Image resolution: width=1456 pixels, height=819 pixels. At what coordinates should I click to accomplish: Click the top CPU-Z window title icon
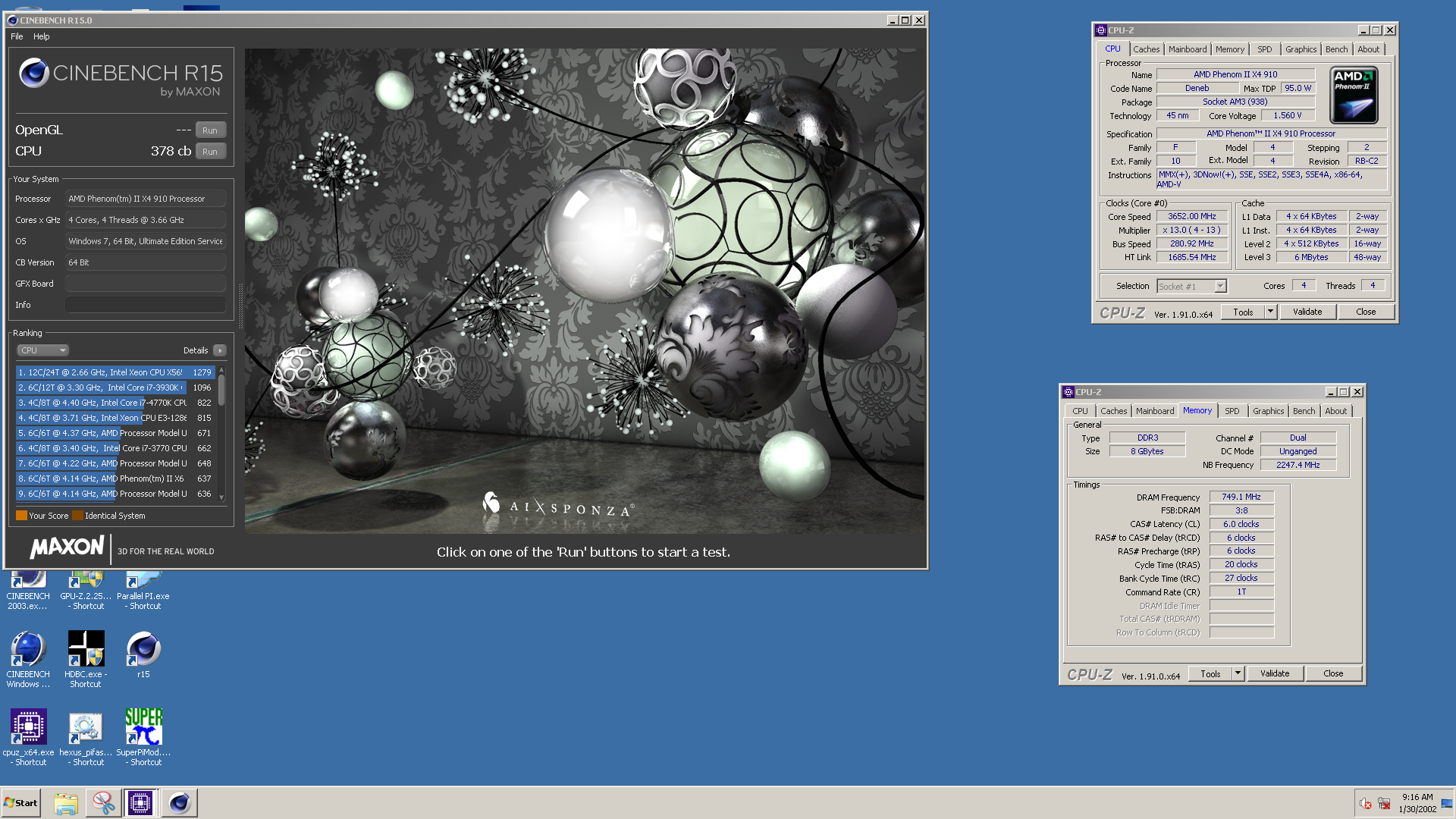pos(1101,30)
